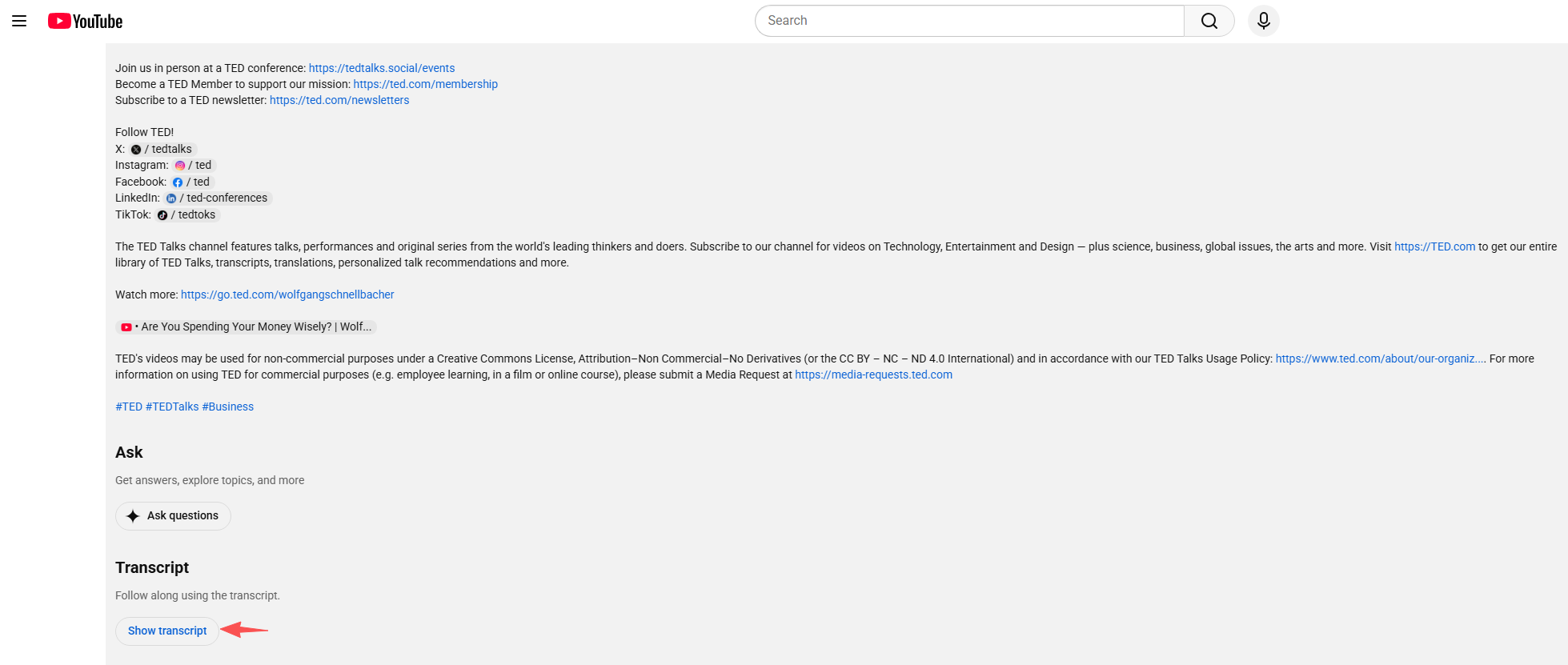1568x665 pixels.
Task: Open the ted.com/membership link
Action: 425,84
